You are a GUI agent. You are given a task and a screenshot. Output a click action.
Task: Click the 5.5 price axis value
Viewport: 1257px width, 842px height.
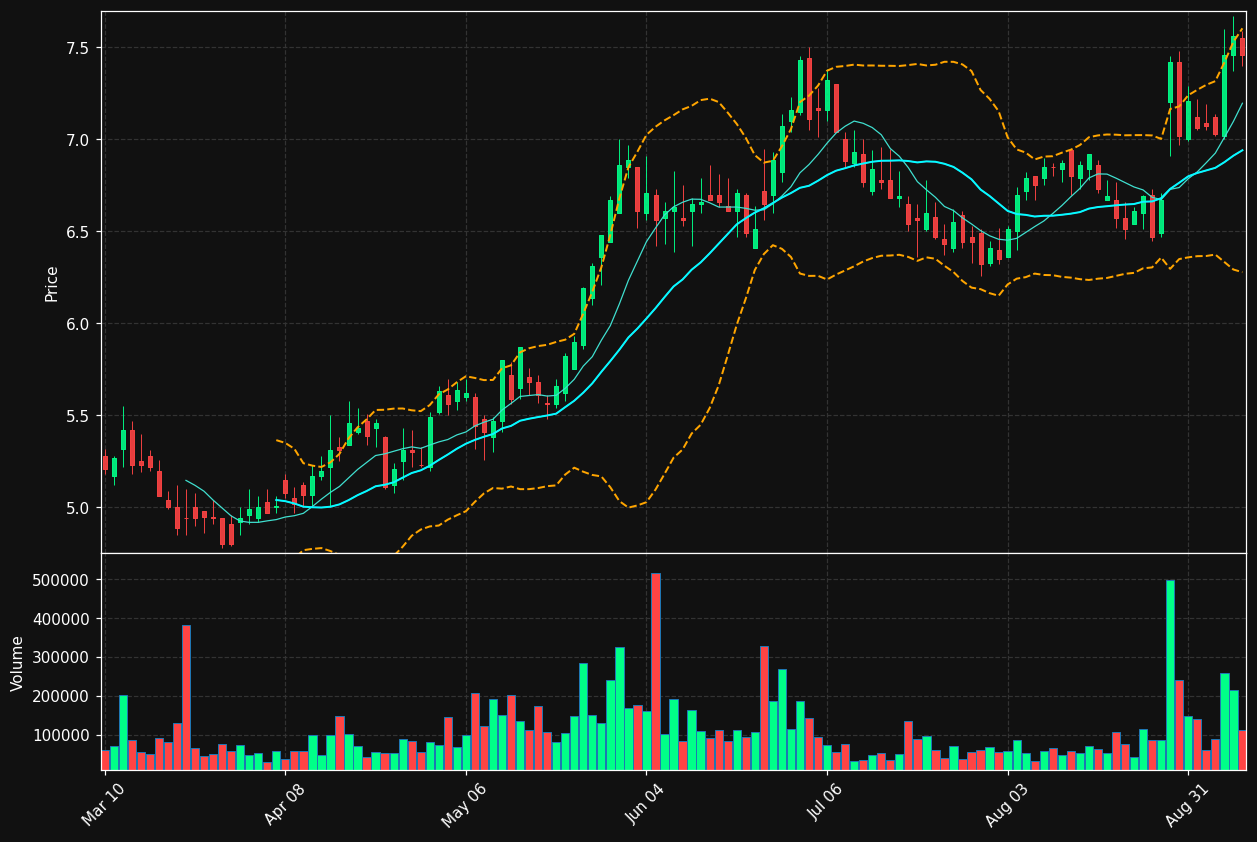coord(77,416)
